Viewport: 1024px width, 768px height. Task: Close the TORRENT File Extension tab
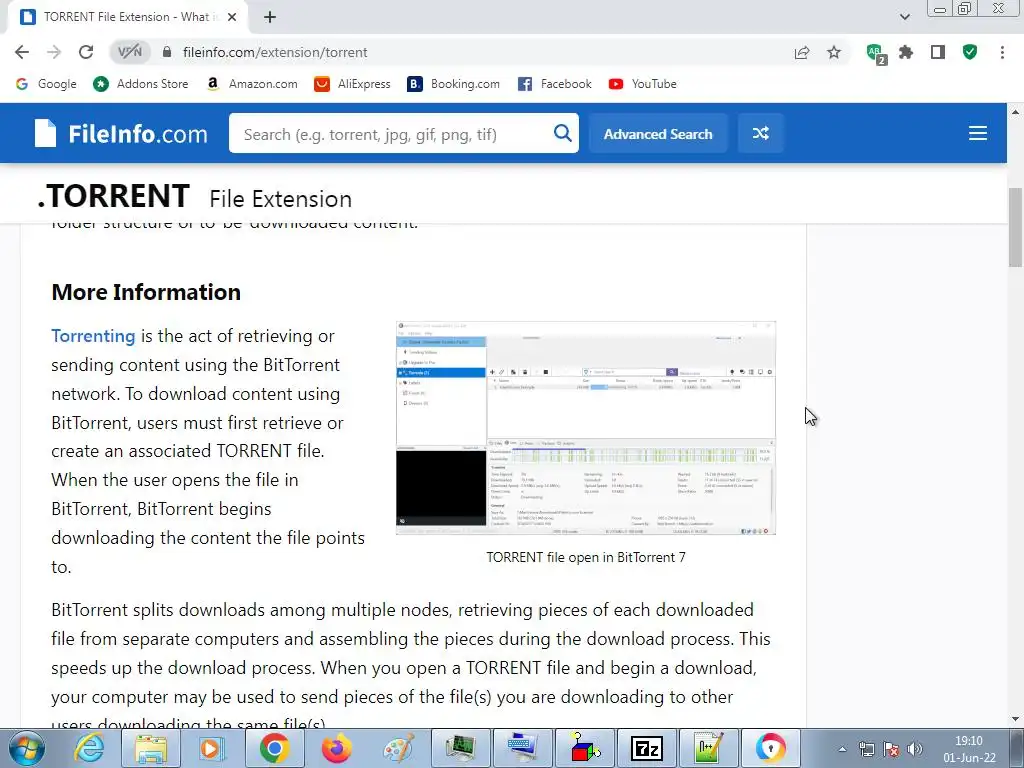(232, 17)
